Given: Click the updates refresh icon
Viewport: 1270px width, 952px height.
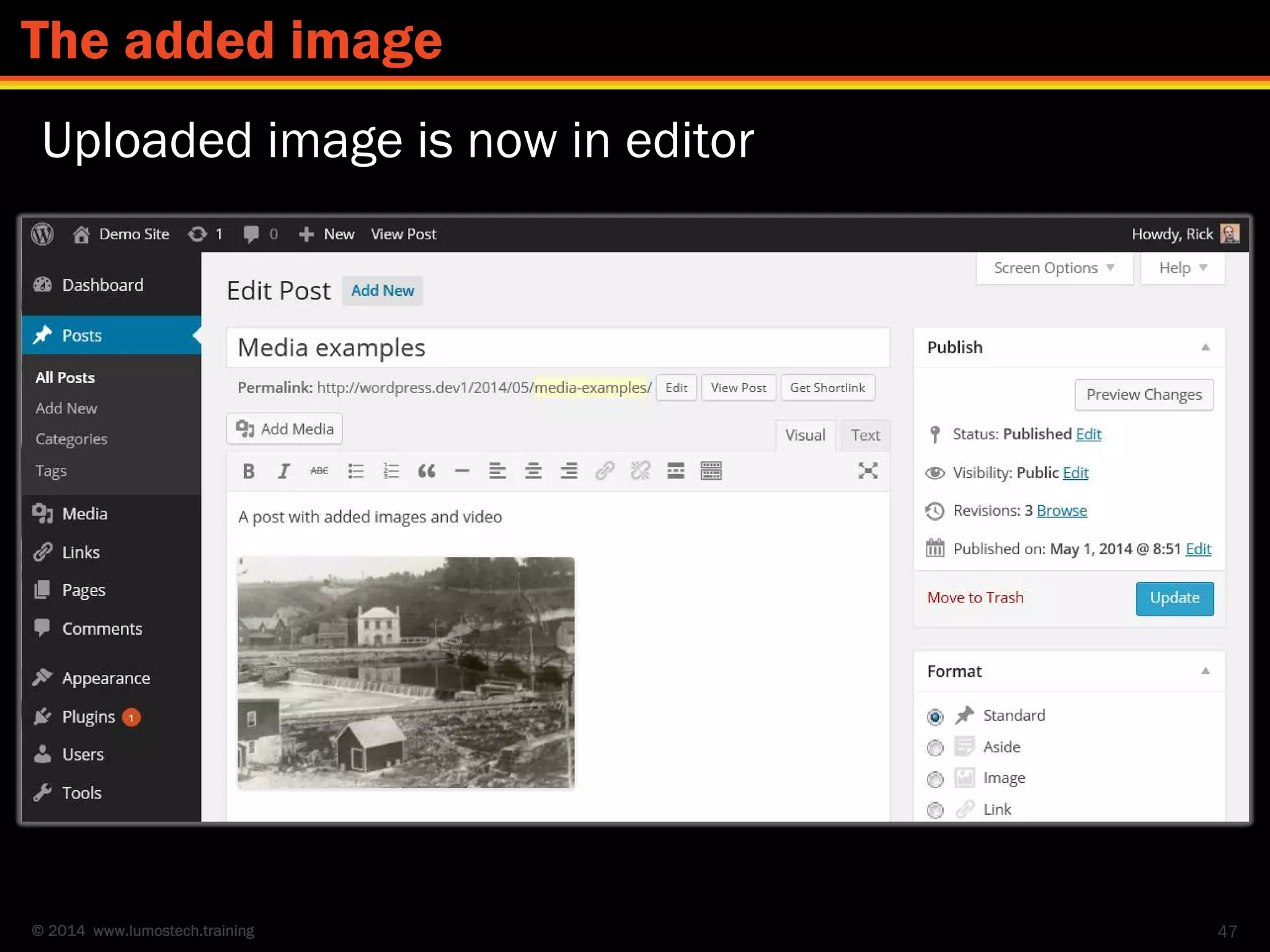Looking at the screenshot, I should (x=197, y=234).
